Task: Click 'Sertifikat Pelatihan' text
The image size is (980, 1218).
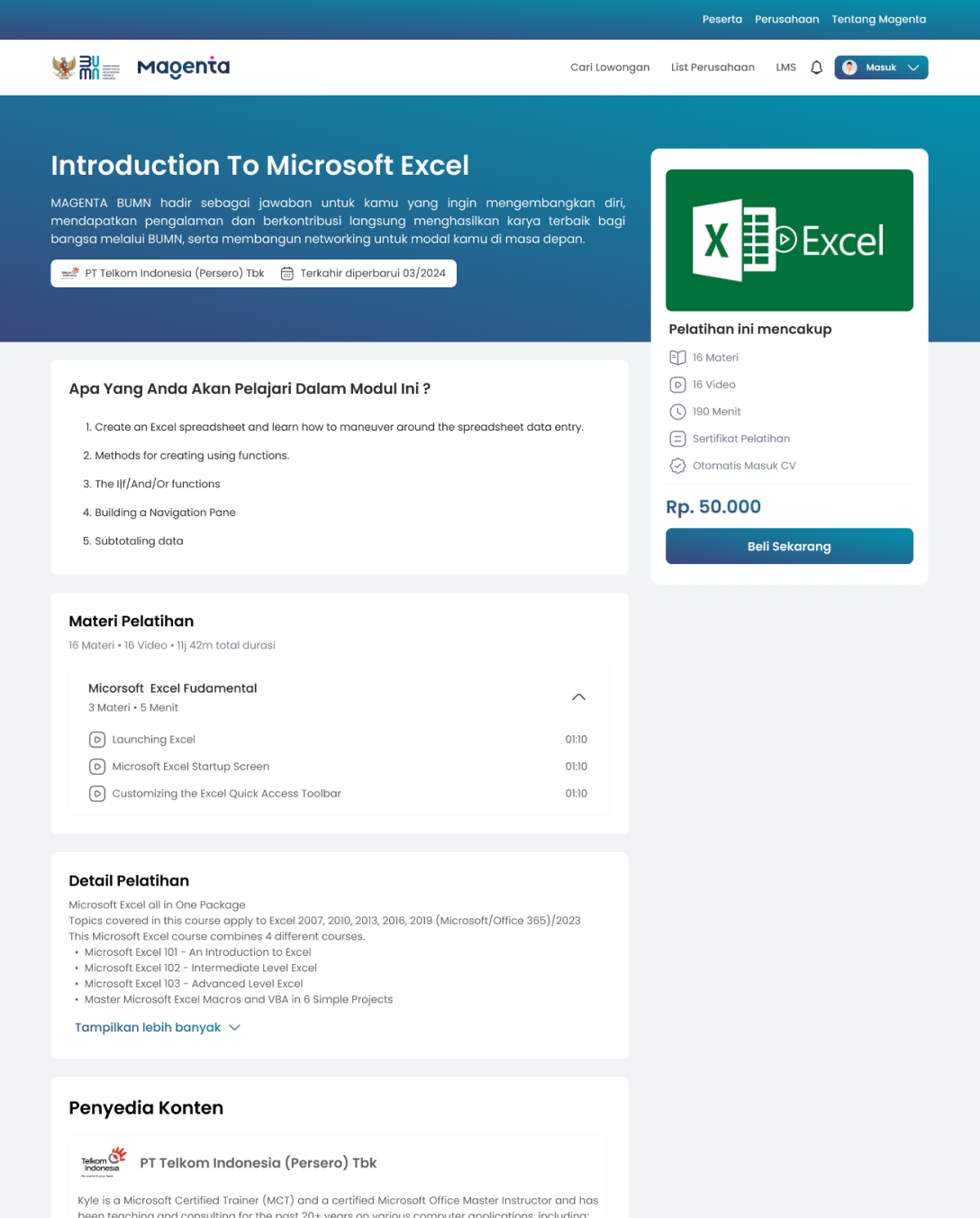Action: [741, 439]
